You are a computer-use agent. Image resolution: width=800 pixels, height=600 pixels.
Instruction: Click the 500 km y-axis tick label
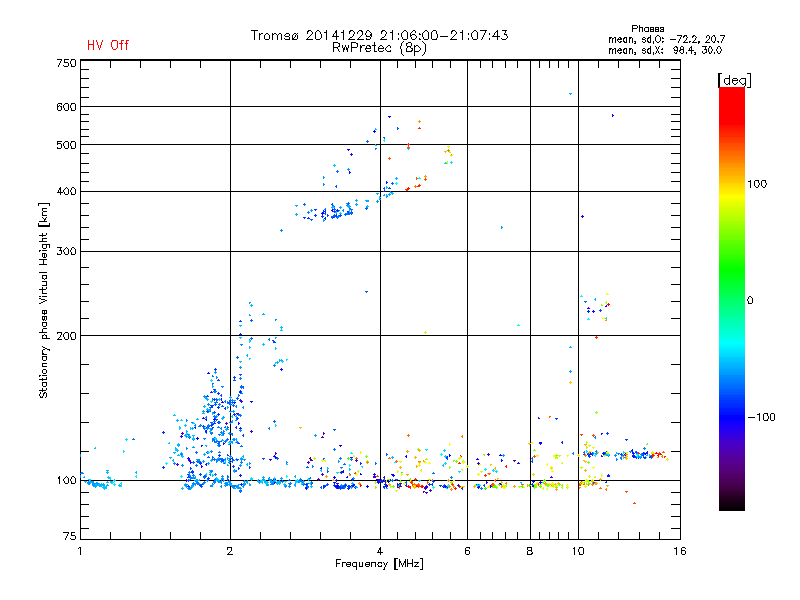pos(67,145)
